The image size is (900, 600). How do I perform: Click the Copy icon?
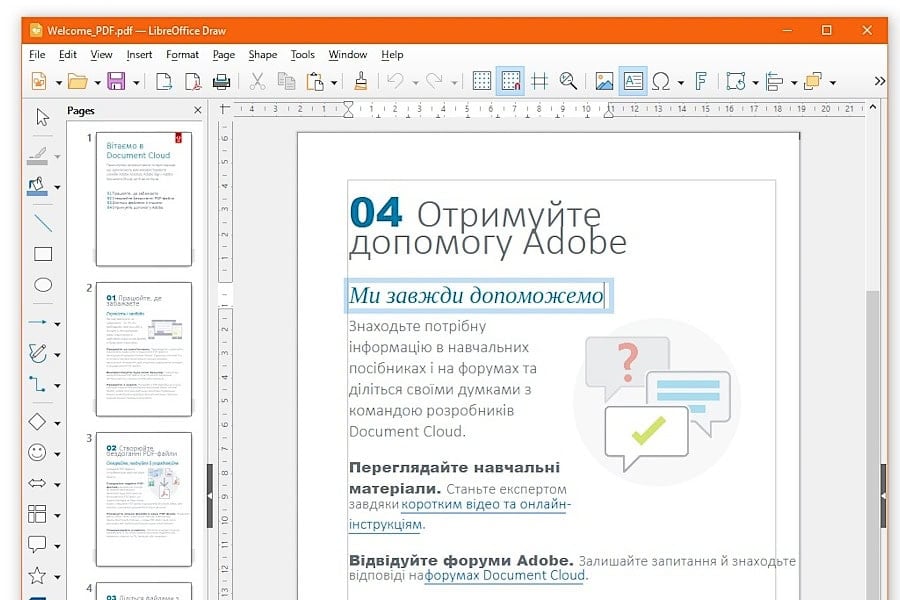tap(286, 82)
